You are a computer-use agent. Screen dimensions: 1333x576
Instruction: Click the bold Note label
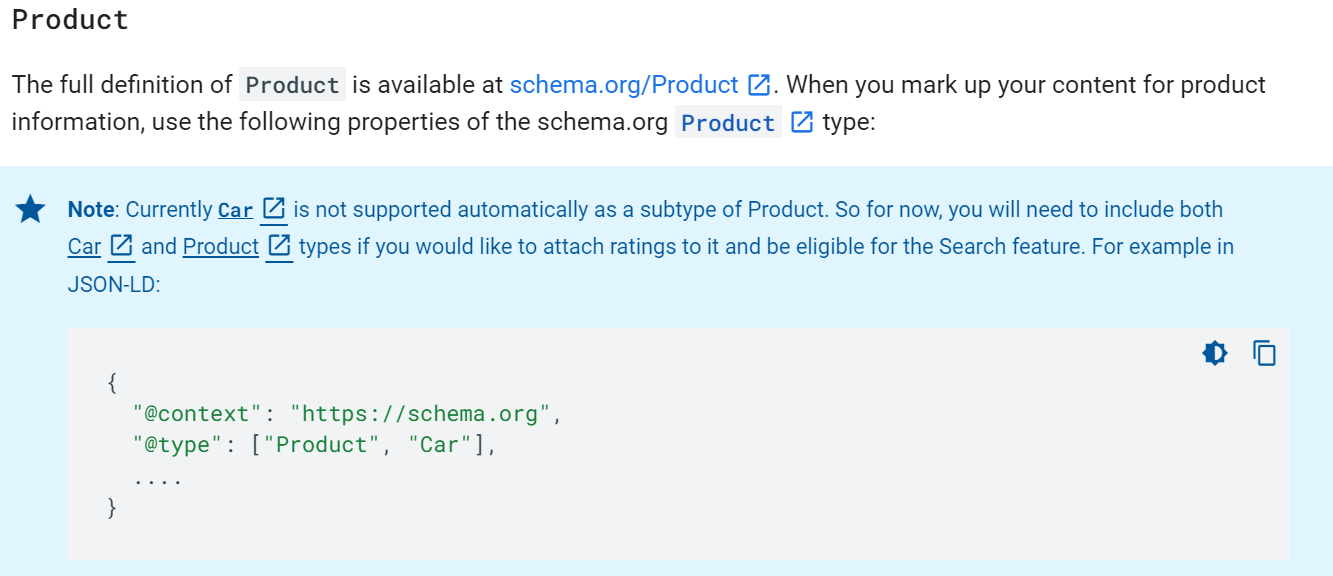tap(91, 210)
